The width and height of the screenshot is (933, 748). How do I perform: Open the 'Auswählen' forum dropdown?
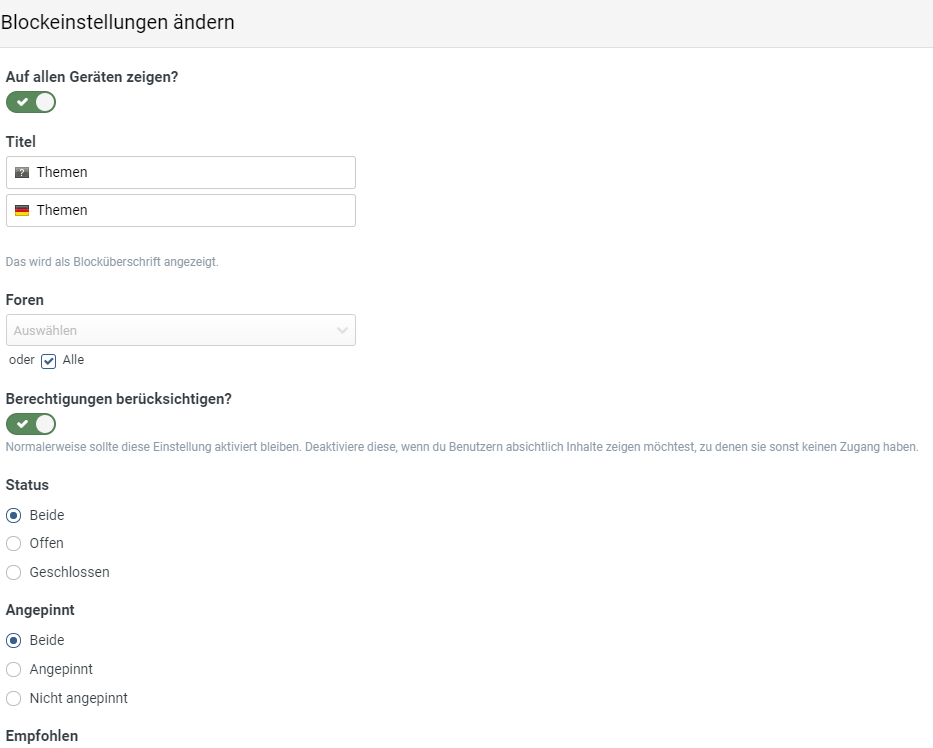coord(180,330)
